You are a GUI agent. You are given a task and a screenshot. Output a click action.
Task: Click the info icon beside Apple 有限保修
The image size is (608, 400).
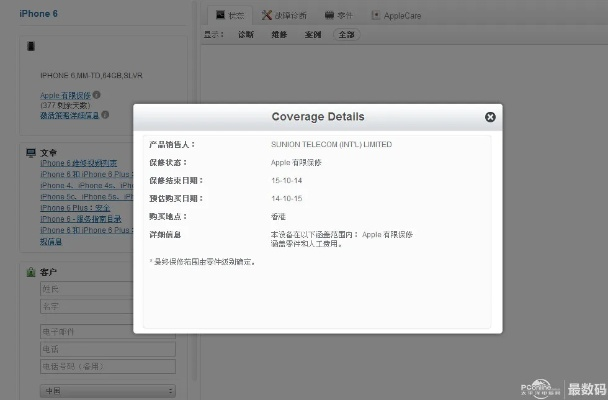tap(97, 95)
